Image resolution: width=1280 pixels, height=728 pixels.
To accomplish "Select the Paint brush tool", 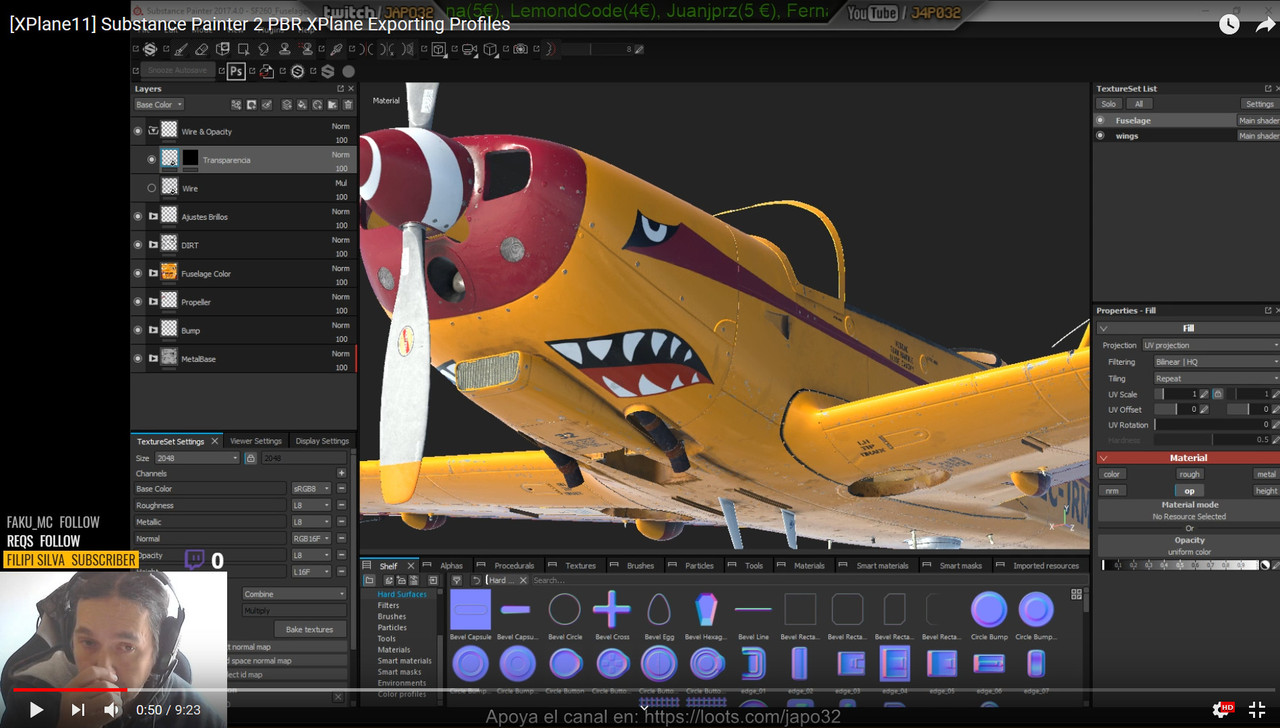I will point(181,49).
